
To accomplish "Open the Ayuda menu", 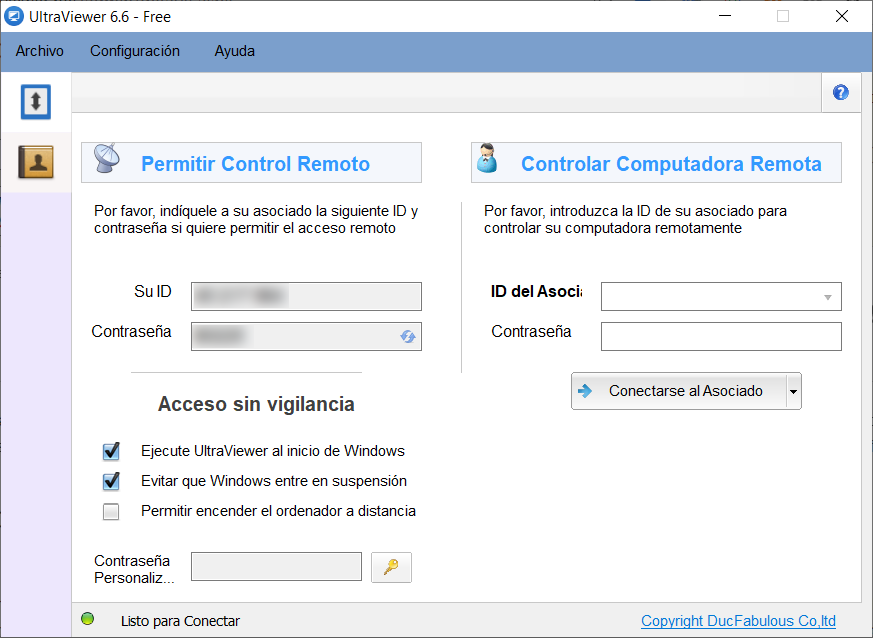I will click(x=234, y=51).
